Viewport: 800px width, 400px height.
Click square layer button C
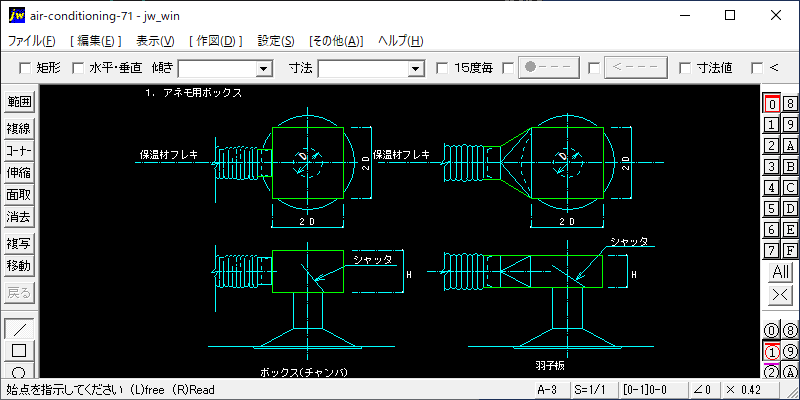[790, 188]
